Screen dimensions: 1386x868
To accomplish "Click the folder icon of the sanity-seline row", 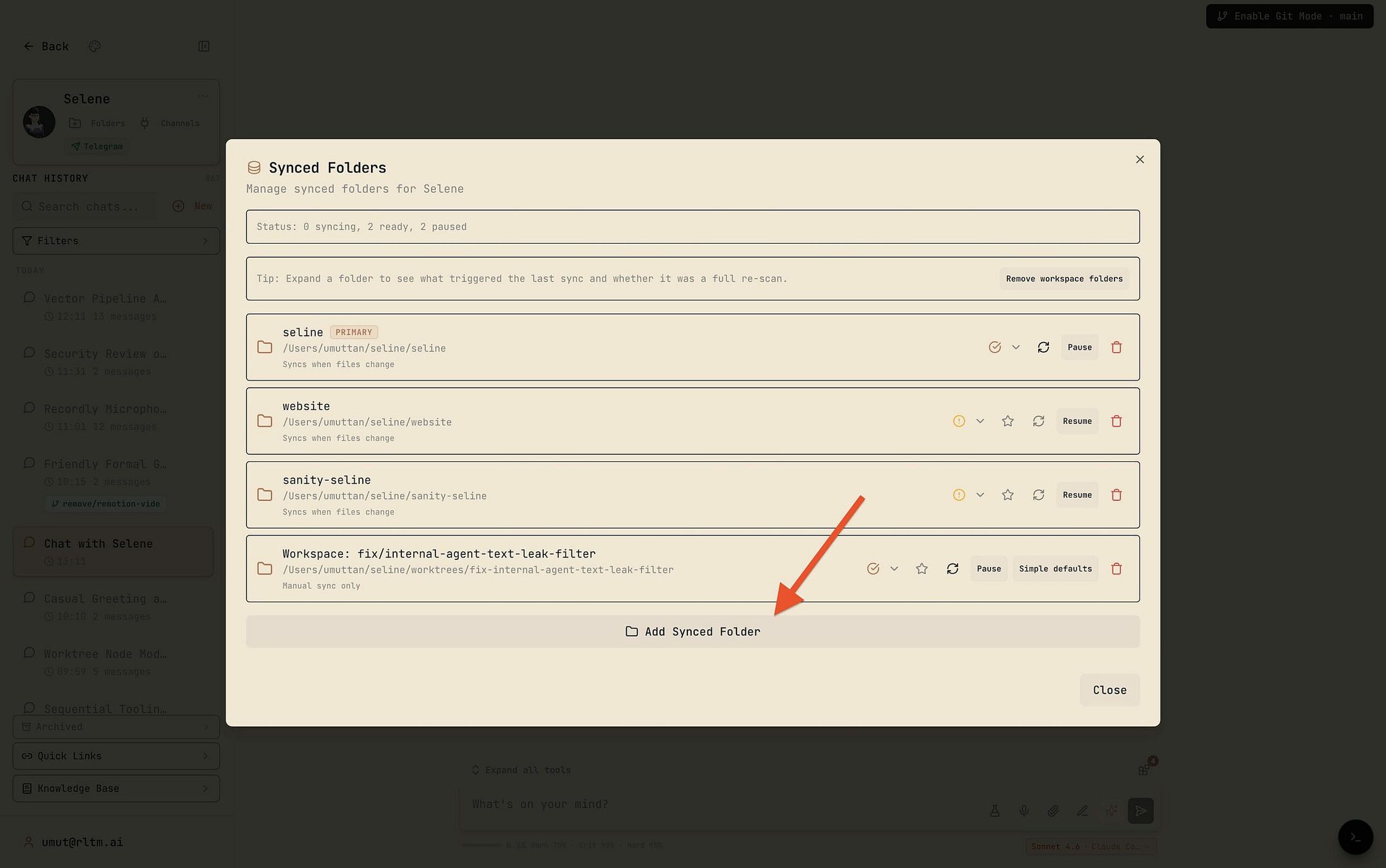I will point(265,494).
